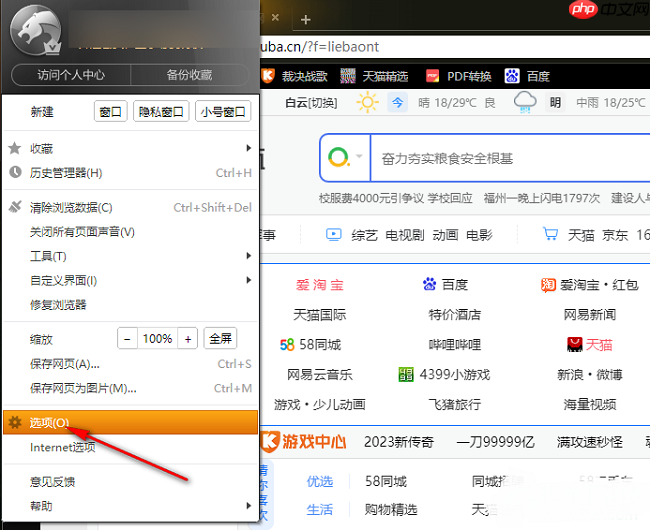The height and width of the screenshot is (530, 650).
Task: Click the 100% zoom level value
Action: (158, 339)
